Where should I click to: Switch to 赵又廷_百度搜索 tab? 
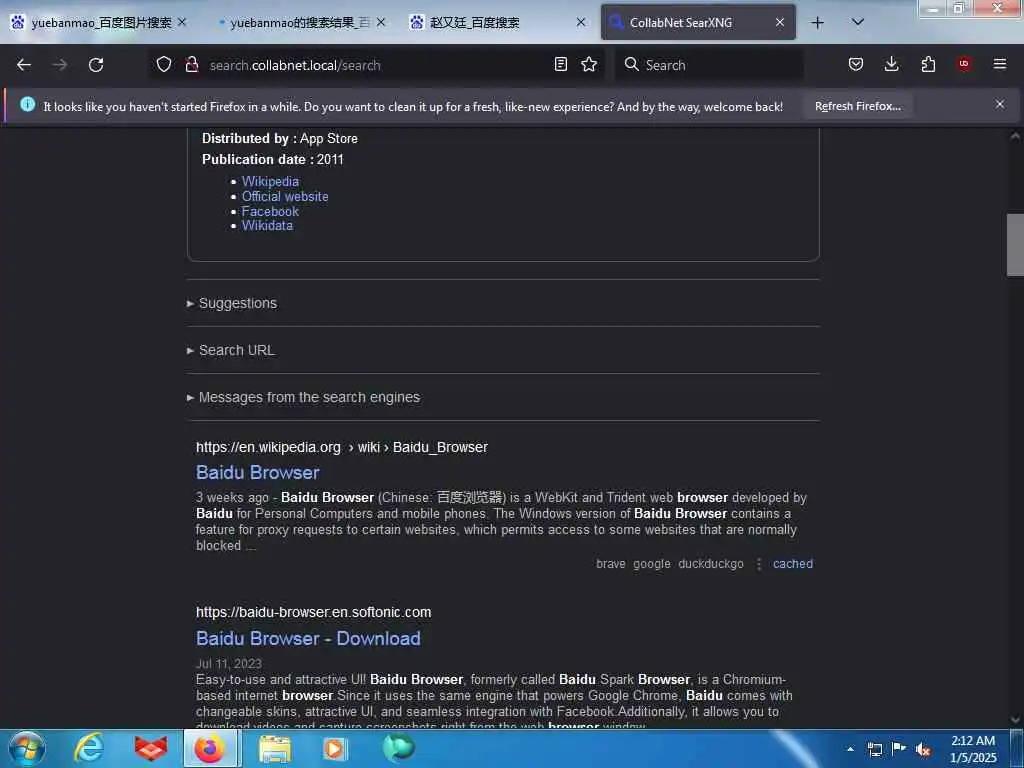click(x=499, y=22)
